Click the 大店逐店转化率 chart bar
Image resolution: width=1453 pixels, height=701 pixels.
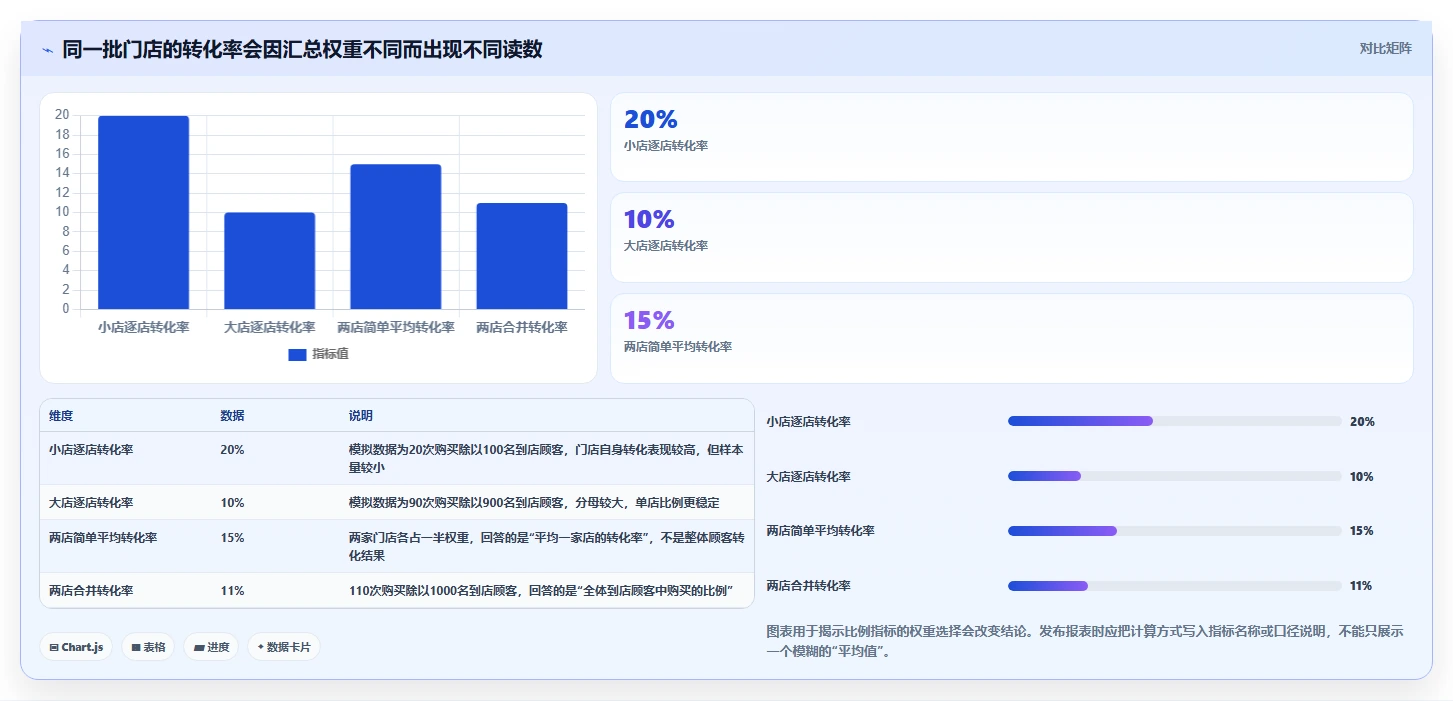270,261
